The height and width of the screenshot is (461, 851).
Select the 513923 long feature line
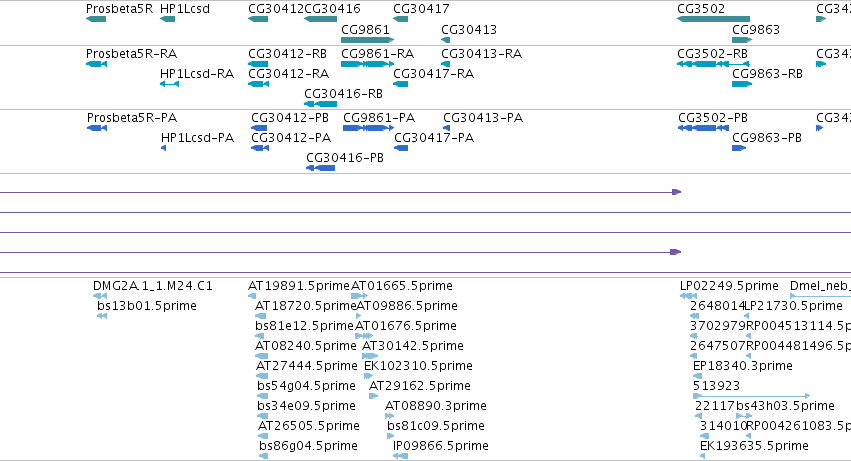(752, 396)
